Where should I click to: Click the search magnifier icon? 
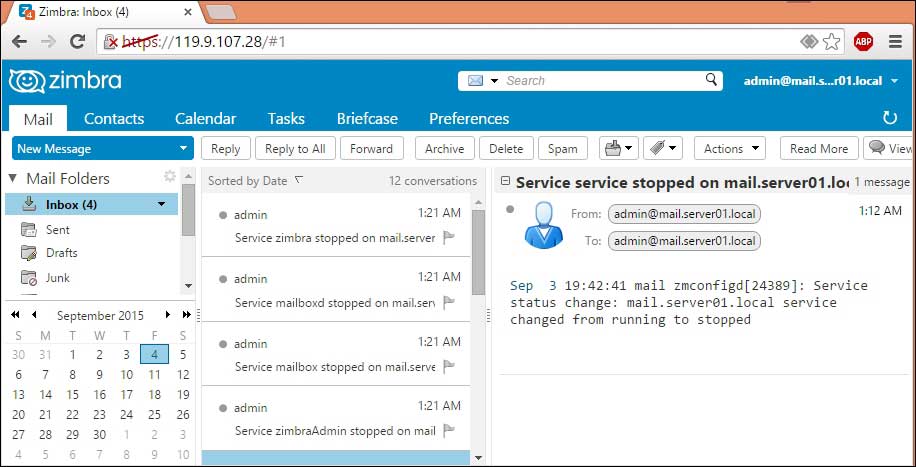click(x=711, y=79)
